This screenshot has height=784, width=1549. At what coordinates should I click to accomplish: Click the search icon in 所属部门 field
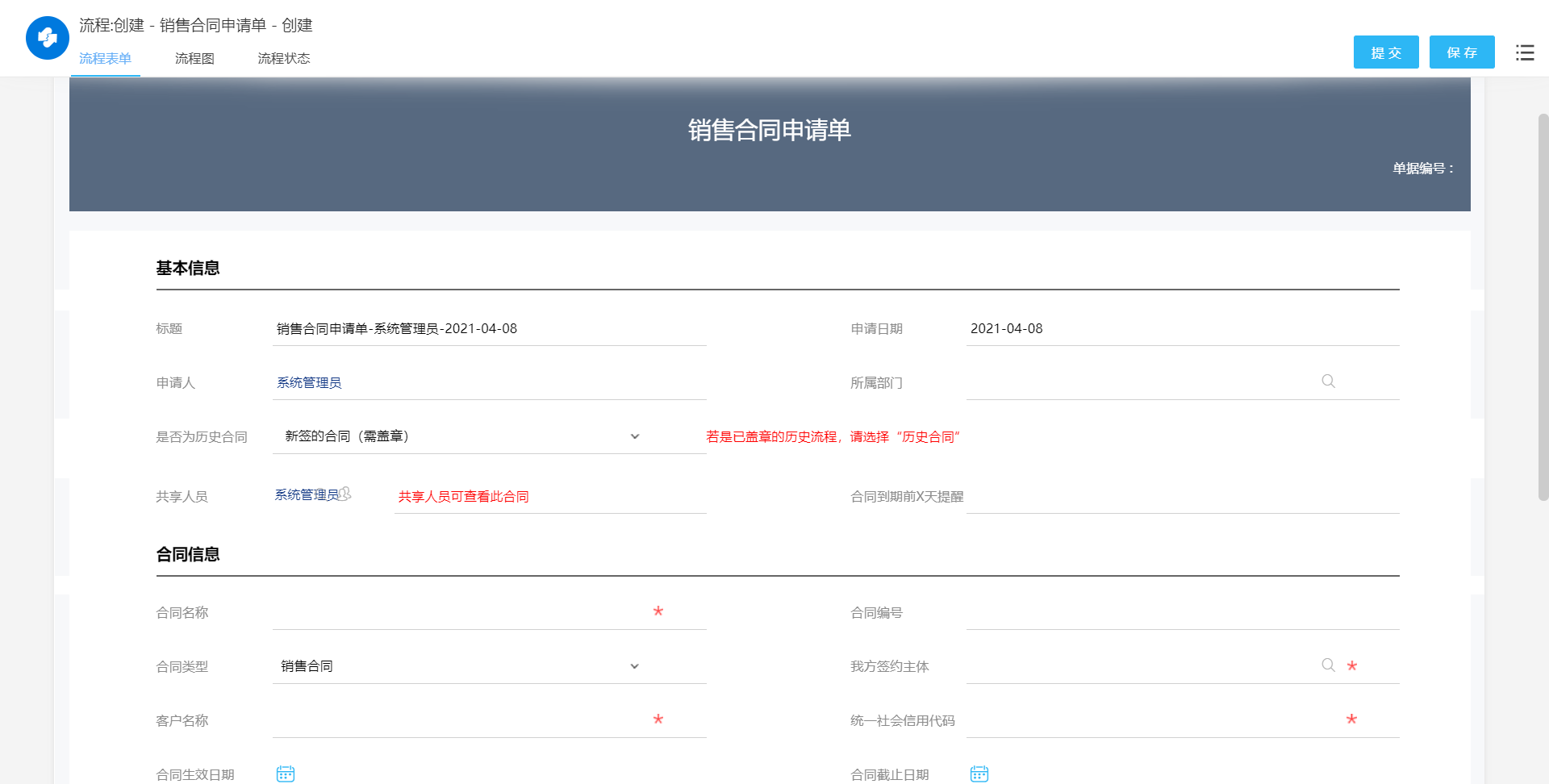tap(1328, 381)
